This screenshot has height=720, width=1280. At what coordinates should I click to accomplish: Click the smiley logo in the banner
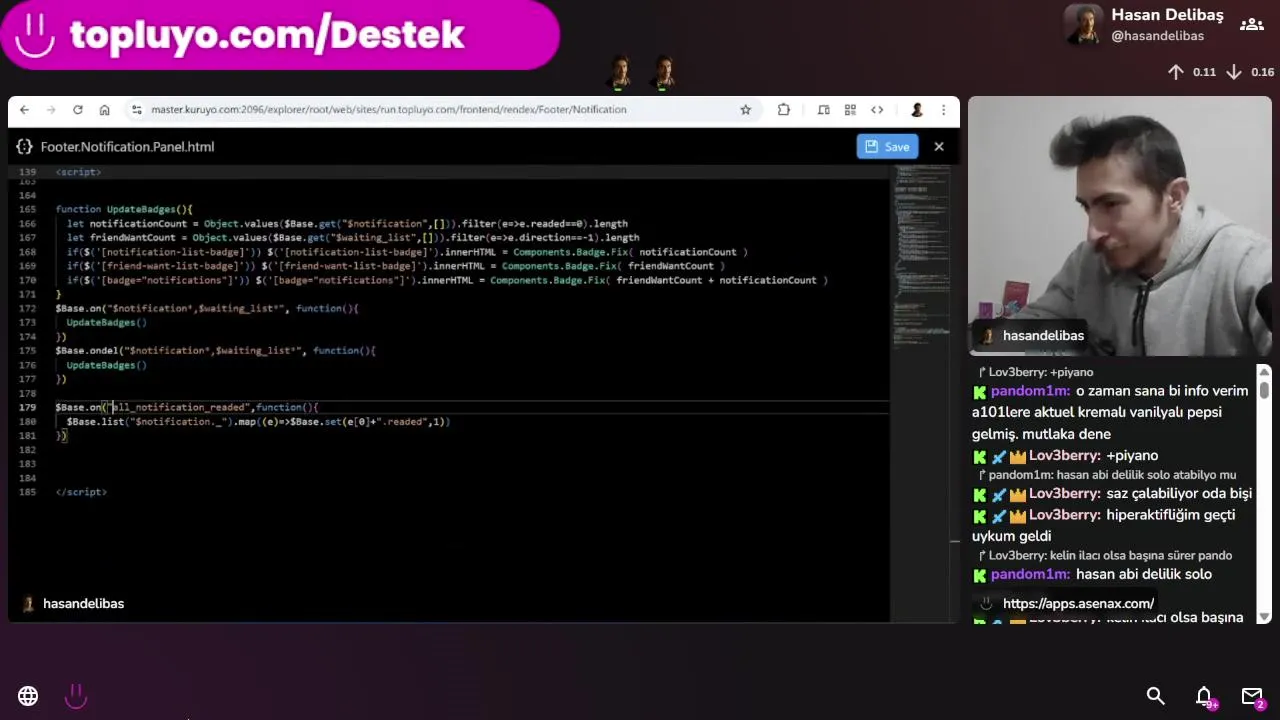click(x=35, y=35)
